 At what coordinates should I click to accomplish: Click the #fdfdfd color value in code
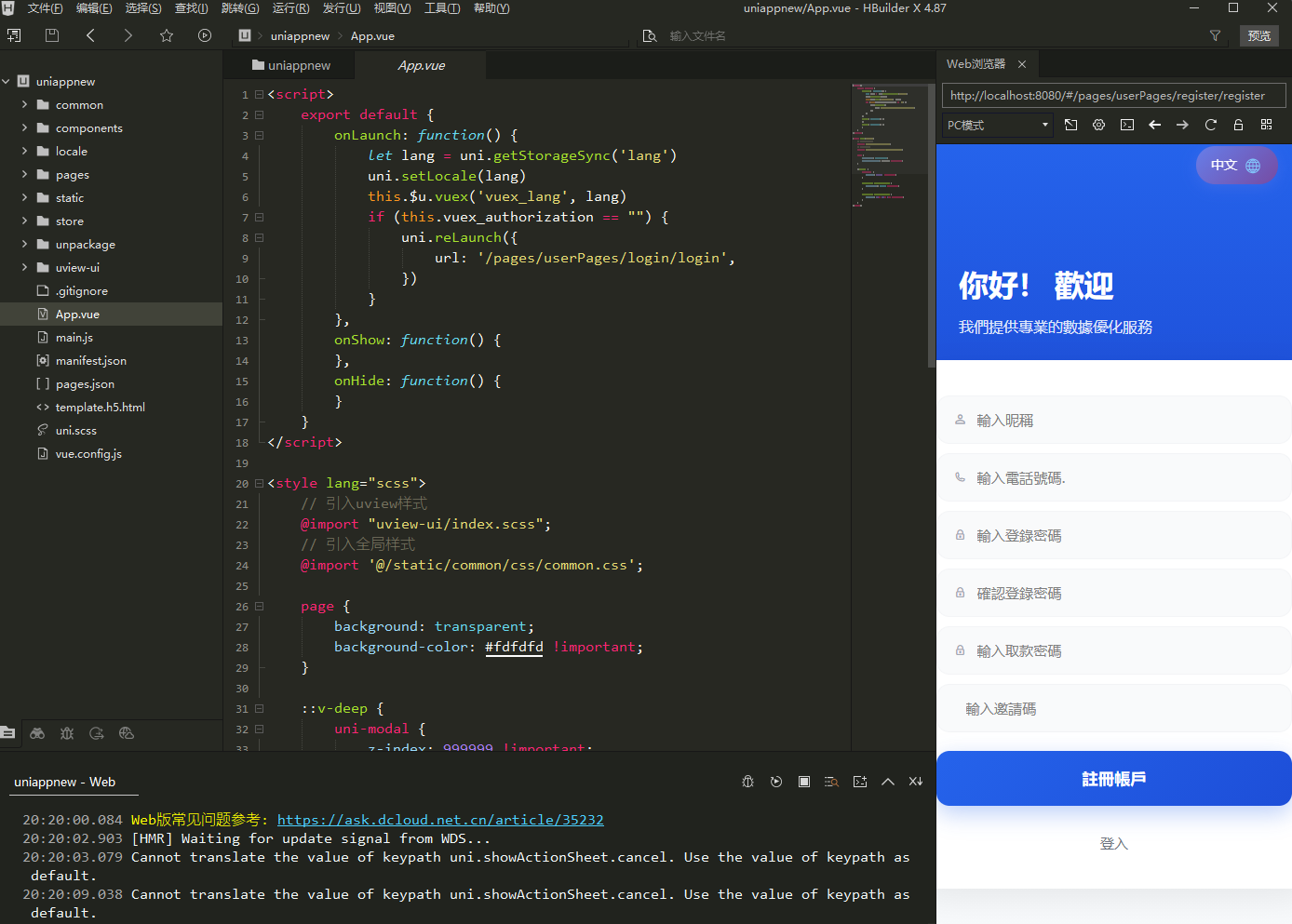point(514,647)
